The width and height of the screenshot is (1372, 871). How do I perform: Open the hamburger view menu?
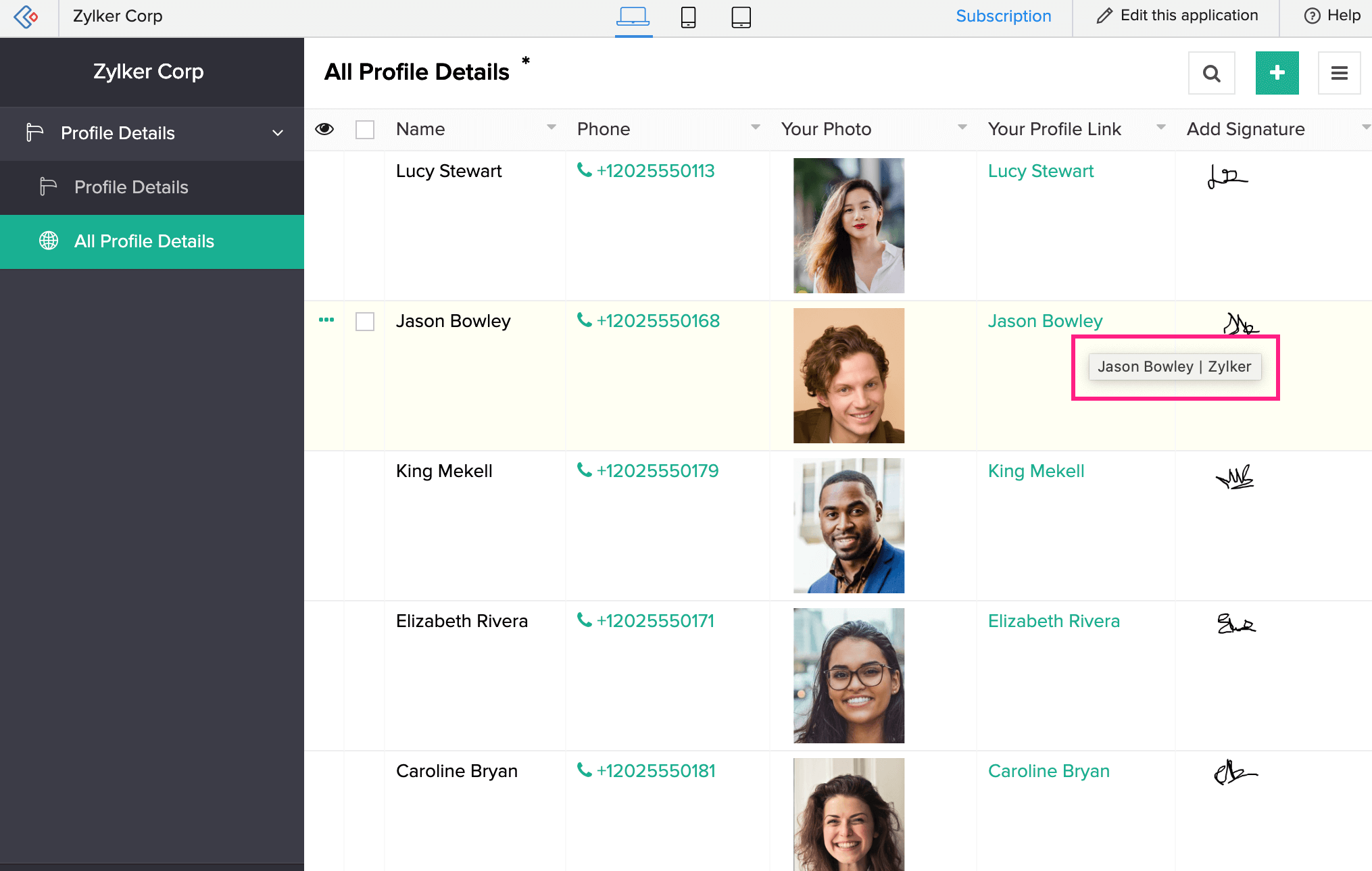click(1339, 72)
